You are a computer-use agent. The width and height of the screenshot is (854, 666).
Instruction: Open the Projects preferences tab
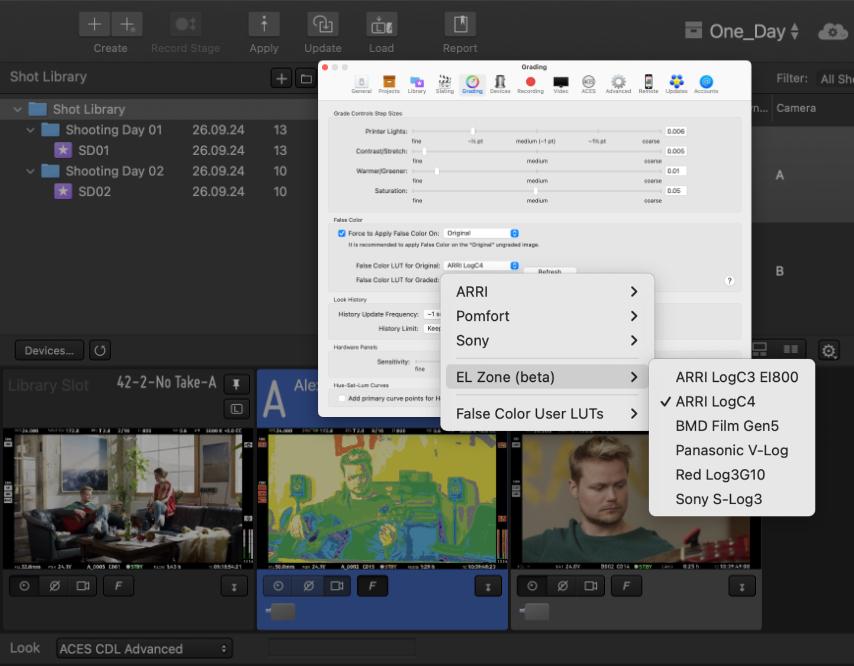pos(389,84)
